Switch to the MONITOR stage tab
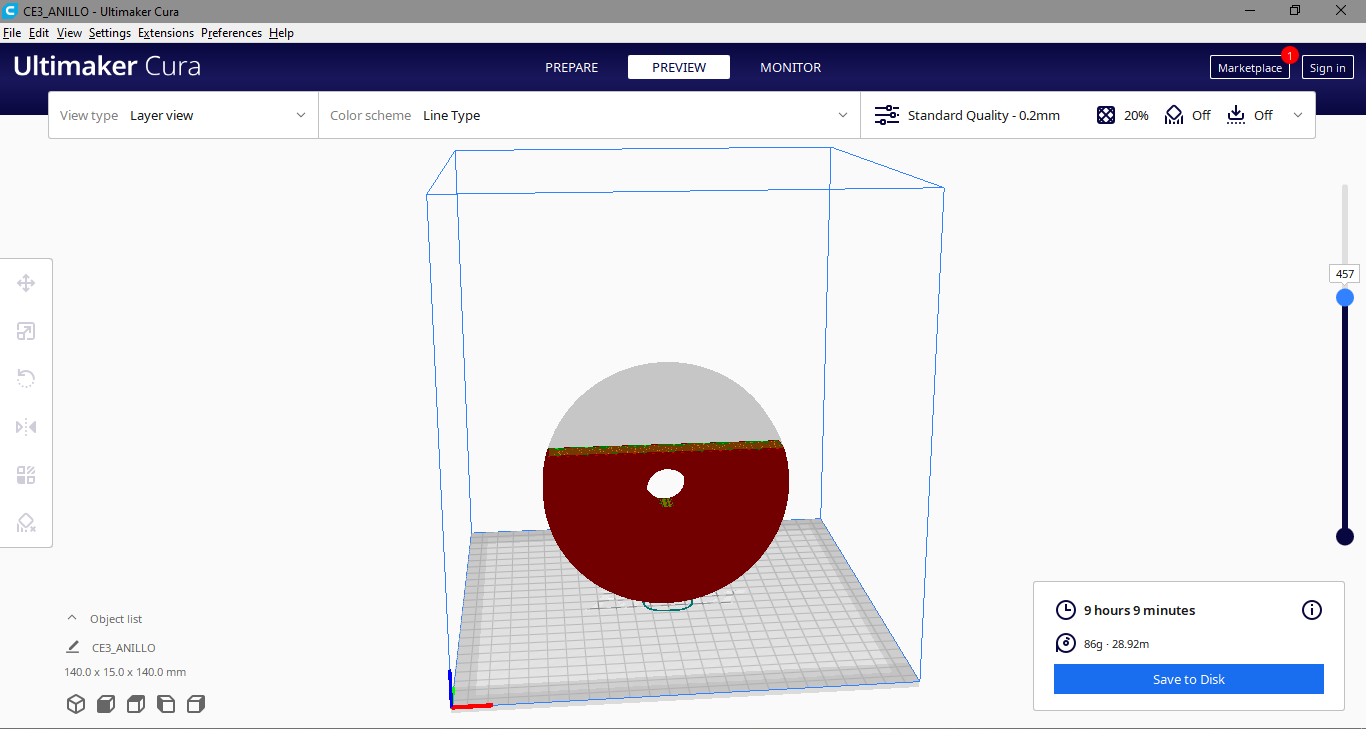This screenshot has width=1366, height=729. point(791,67)
